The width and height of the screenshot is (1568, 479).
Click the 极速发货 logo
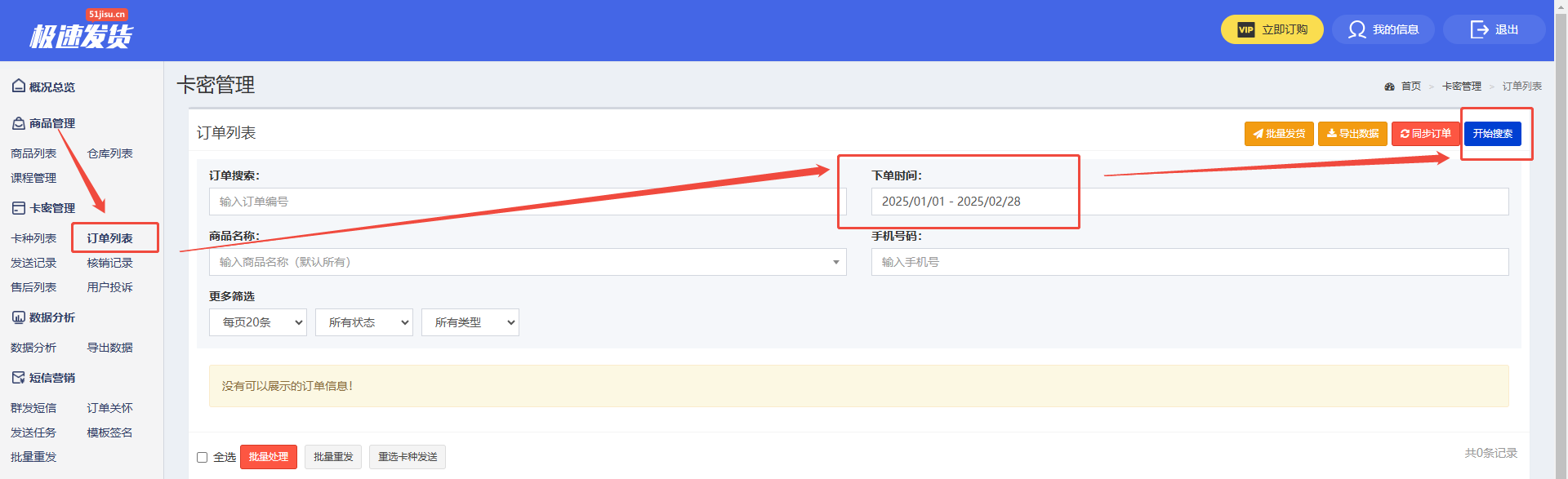coord(81,31)
